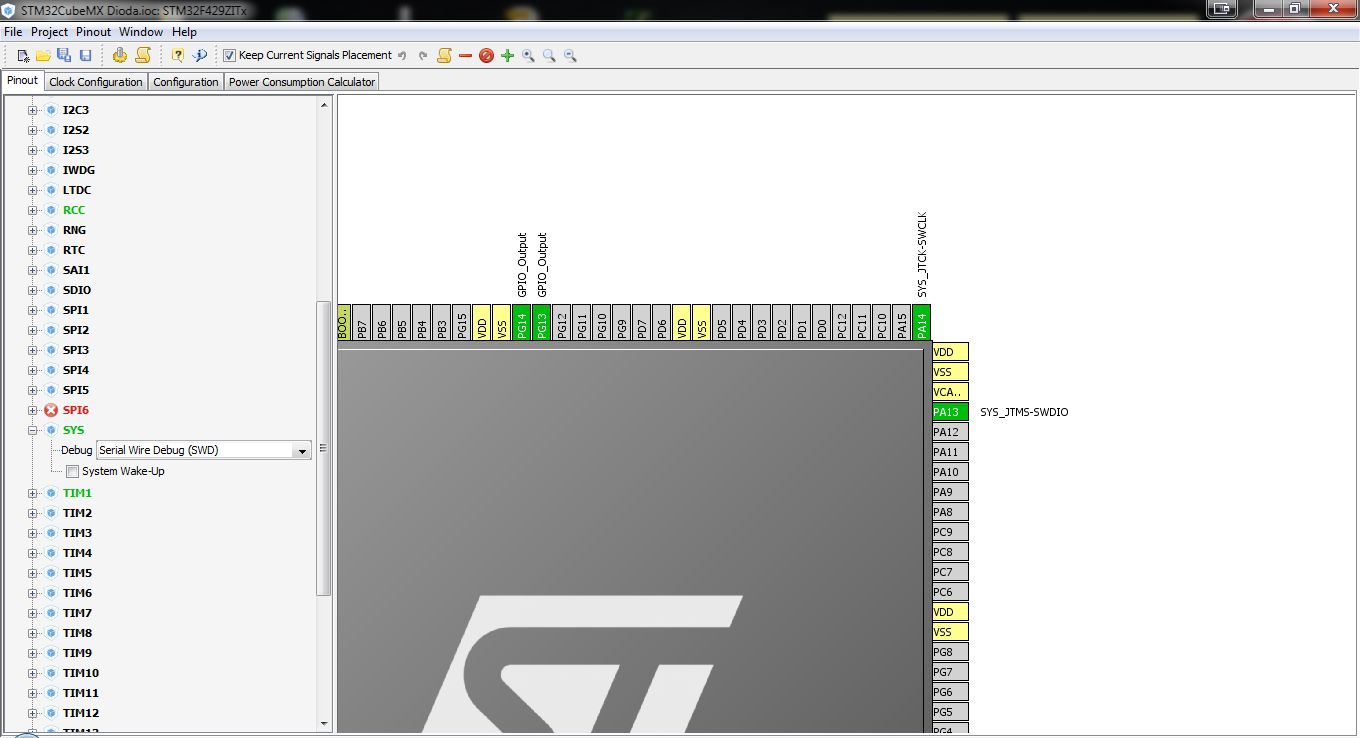Click the STM32CubeMX application icon in title bar
The height and width of the screenshot is (738, 1360).
pyautogui.click(x=9, y=9)
